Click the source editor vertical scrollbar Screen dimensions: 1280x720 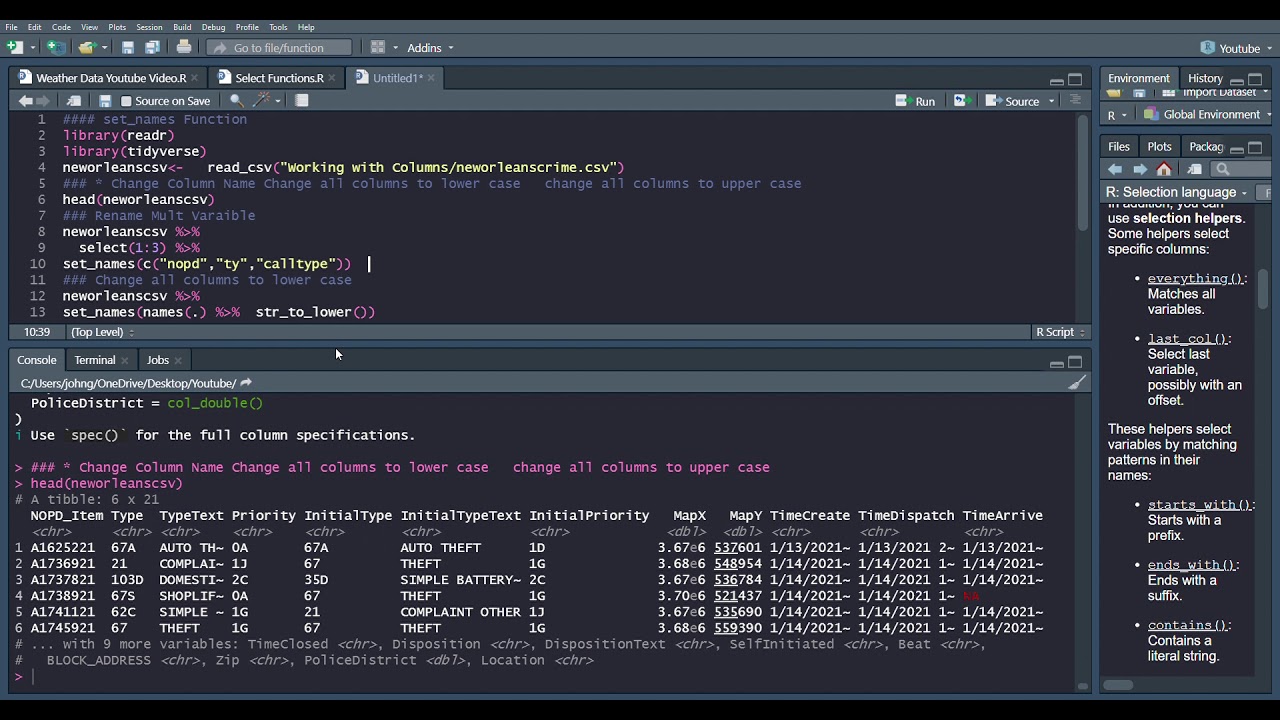(1083, 175)
